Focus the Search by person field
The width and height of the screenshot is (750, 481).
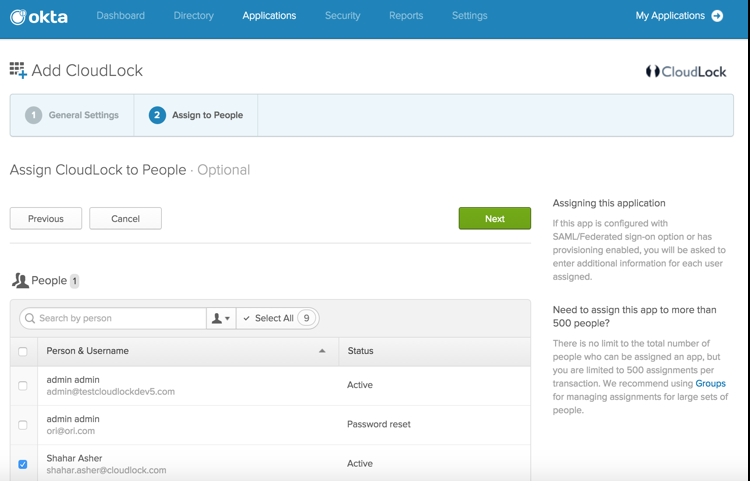pos(113,318)
